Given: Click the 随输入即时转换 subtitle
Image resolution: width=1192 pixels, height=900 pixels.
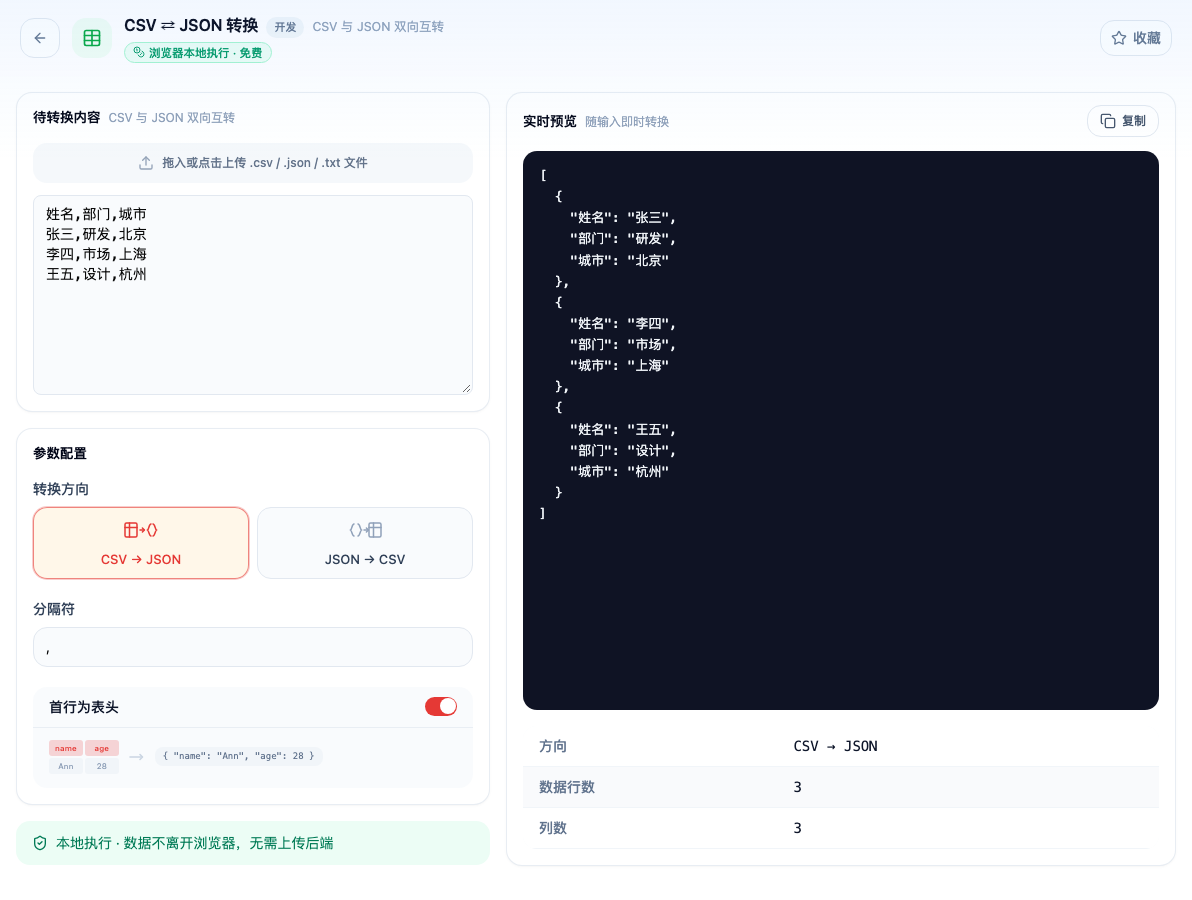Looking at the screenshot, I should 626,122.
